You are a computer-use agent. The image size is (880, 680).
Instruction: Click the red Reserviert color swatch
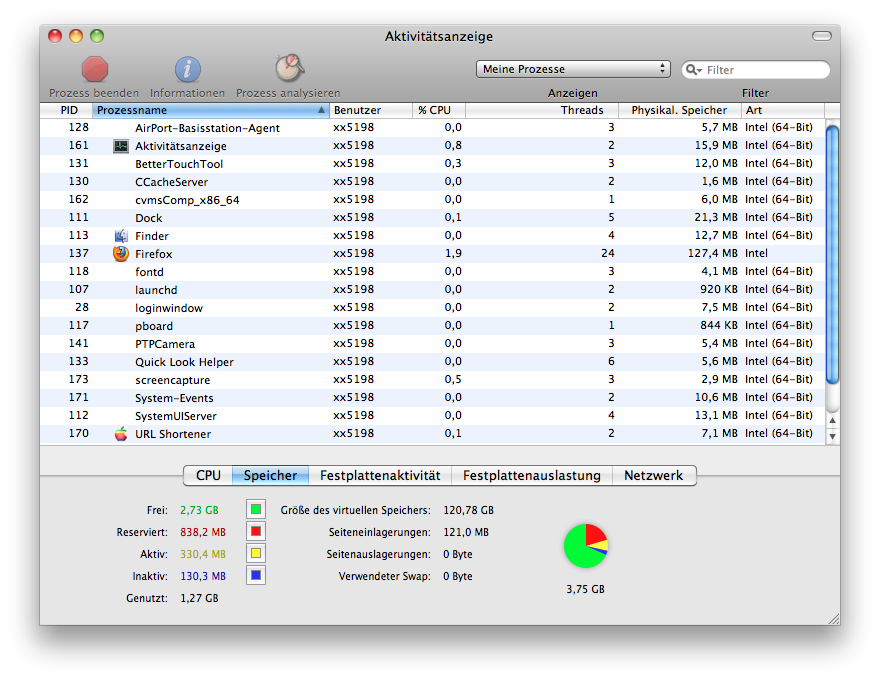256,532
